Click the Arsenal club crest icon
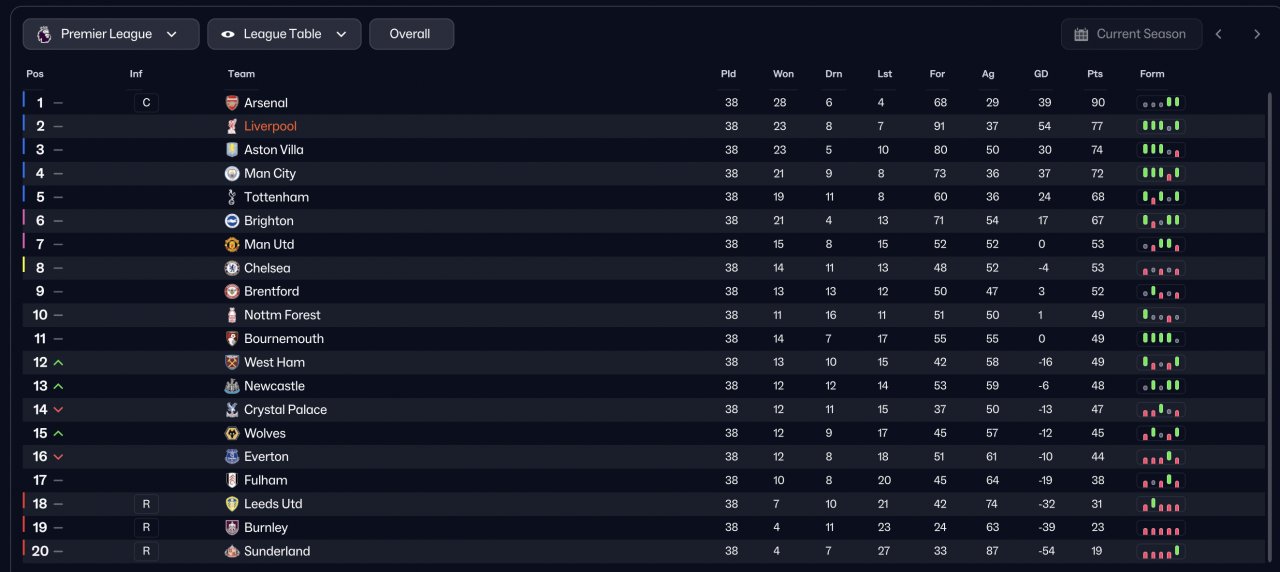Viewport: 1280px width, 572px height. coord(232,103)
